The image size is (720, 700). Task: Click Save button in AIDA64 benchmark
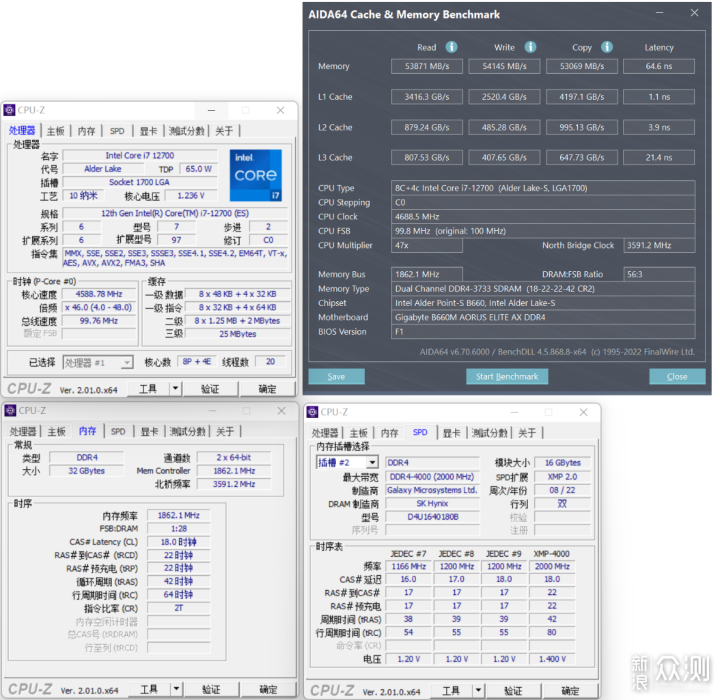336,376
